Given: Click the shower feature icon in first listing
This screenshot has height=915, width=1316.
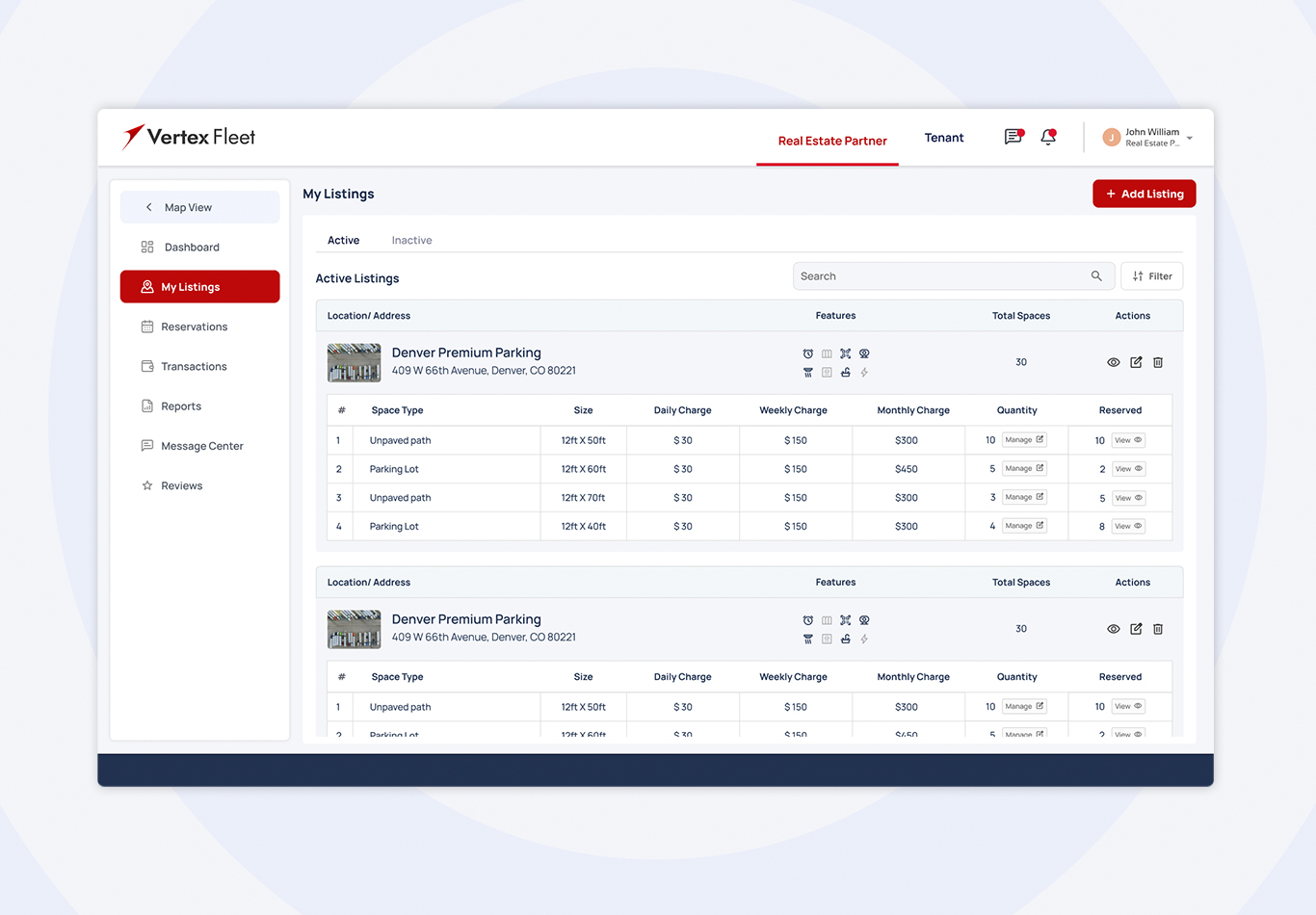Looking at the screenshot, I should pyautogui.click(x=808, y=372).
